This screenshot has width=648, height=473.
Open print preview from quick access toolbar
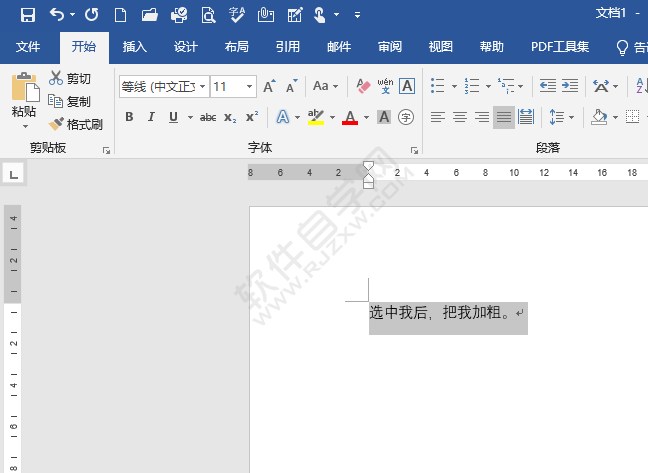pos(209,15)
